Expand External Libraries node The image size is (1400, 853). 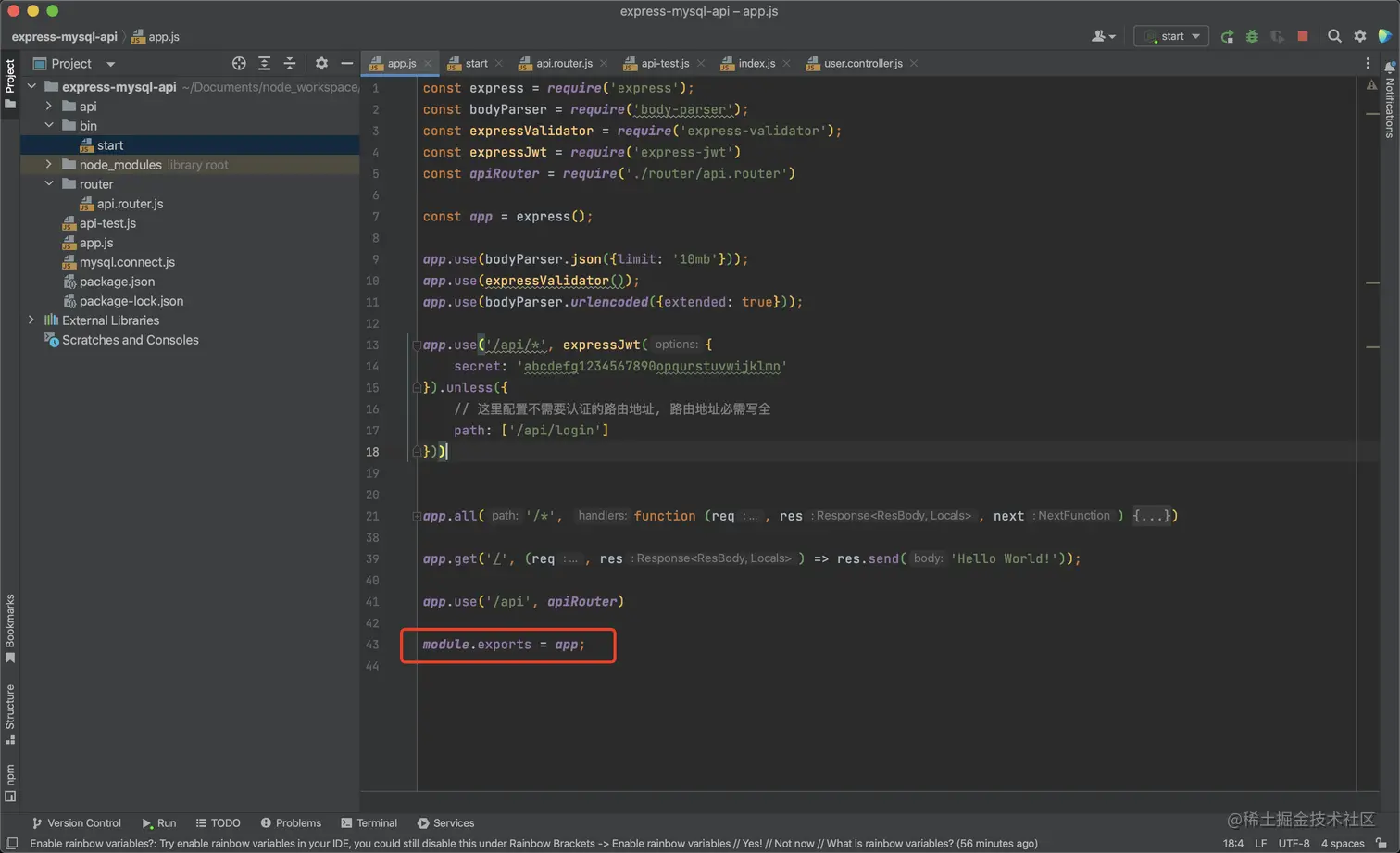(31, 320)
